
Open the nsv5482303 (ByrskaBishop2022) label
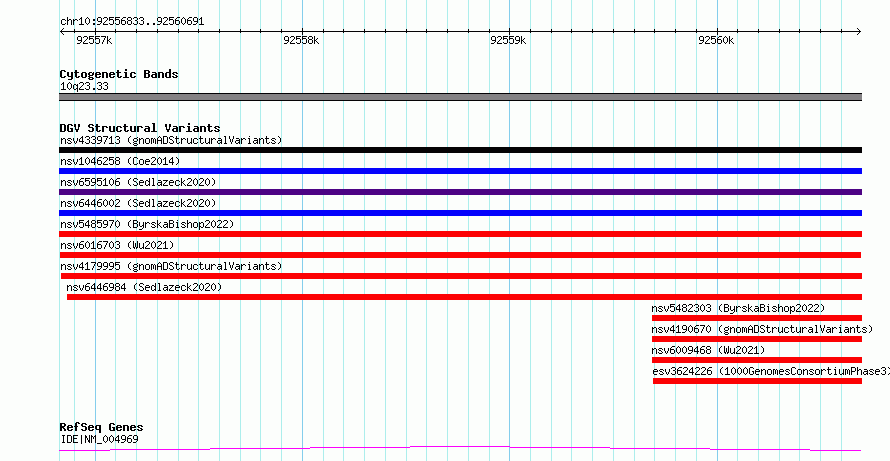(x=738, y=308)
